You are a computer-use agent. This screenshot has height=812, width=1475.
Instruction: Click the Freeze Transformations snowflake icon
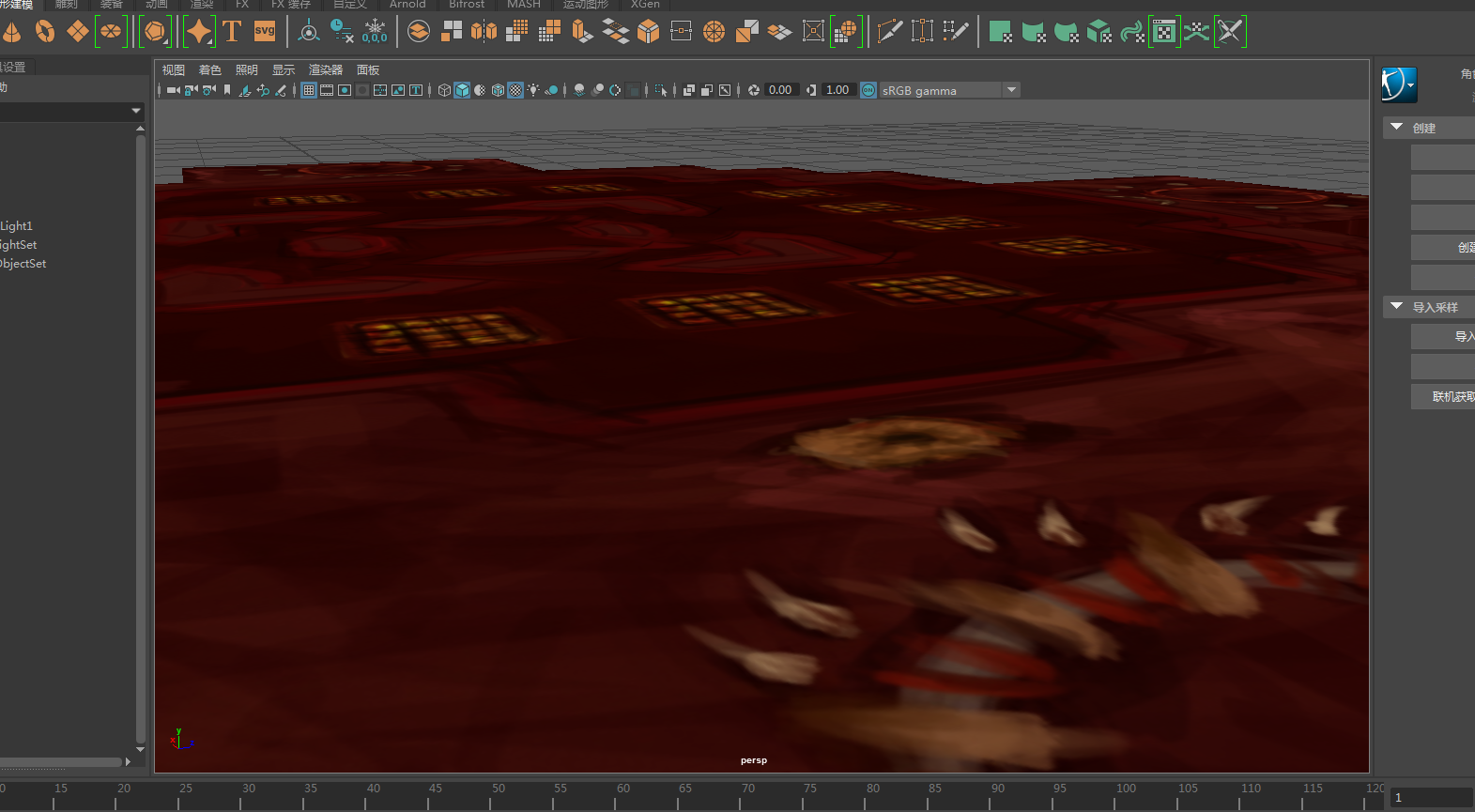375,32
